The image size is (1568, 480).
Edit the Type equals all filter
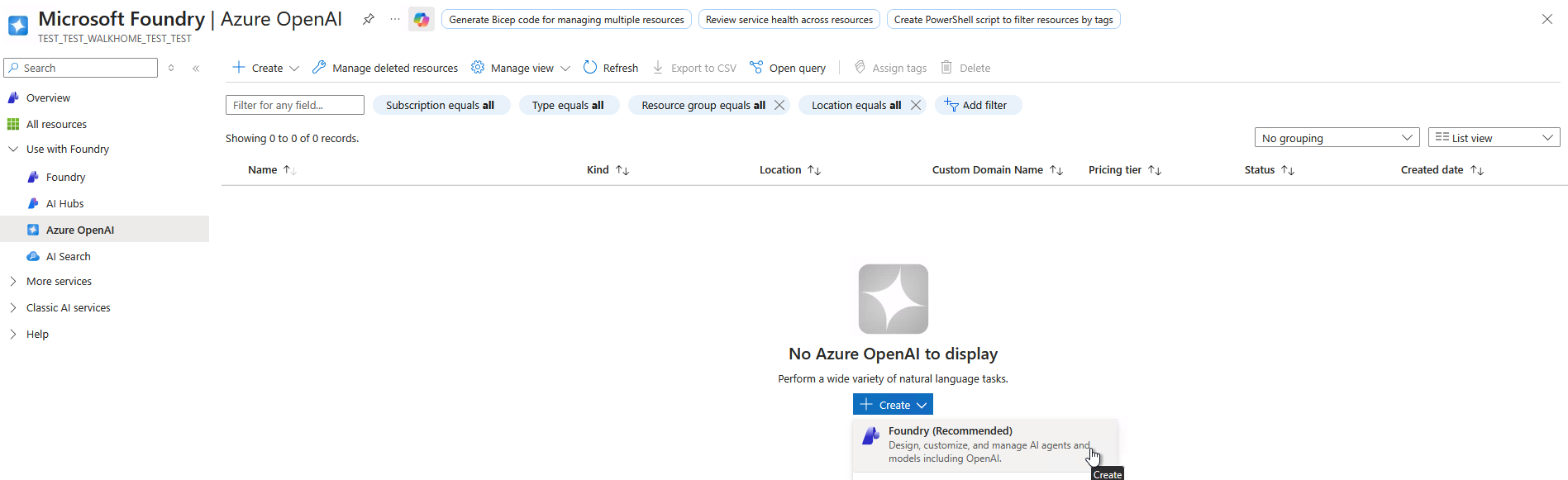pos(569,105)
